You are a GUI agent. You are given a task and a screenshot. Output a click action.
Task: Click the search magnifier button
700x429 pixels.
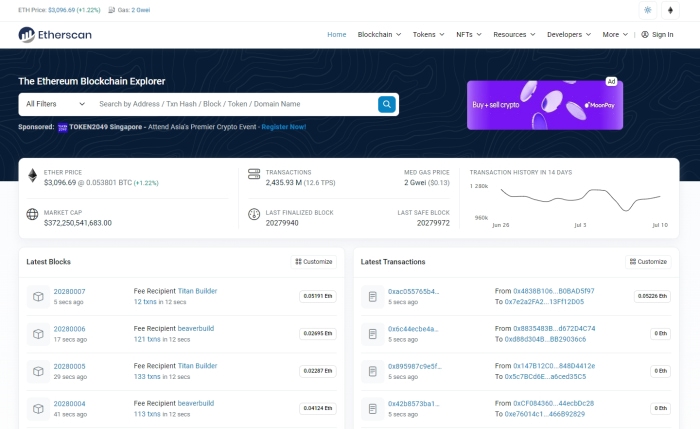click(386, 104)
